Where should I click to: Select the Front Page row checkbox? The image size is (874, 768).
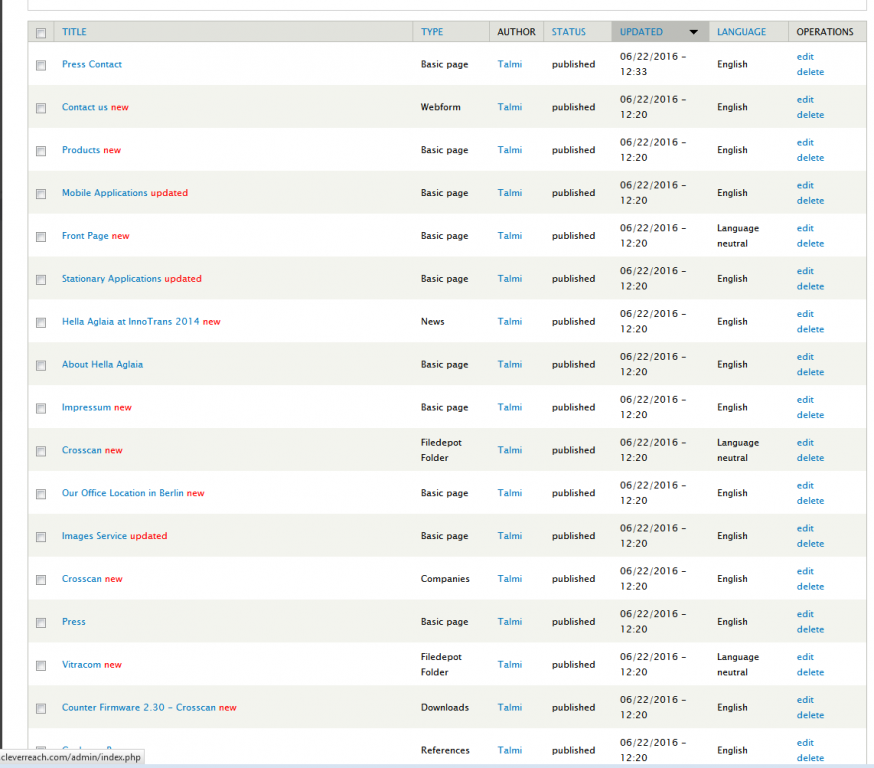click(41, 237)
